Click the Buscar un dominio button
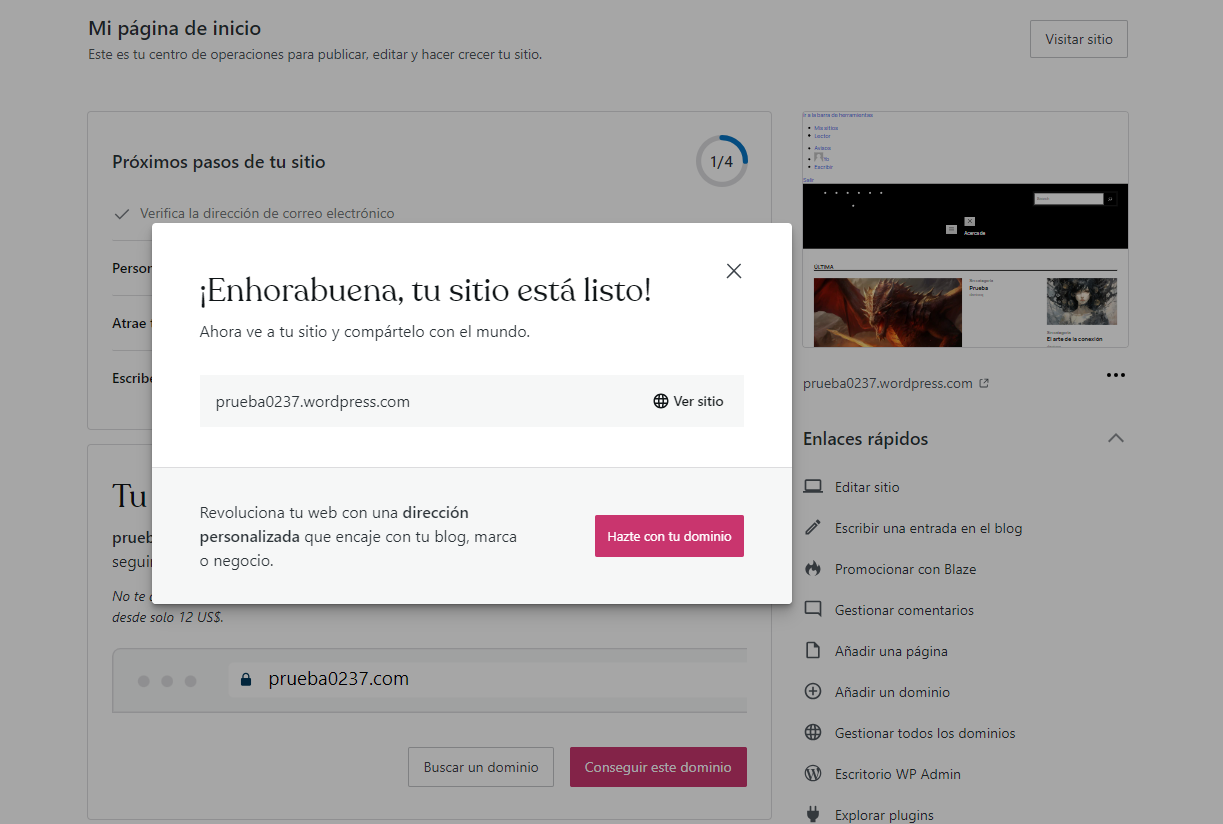 click(481, 767)
